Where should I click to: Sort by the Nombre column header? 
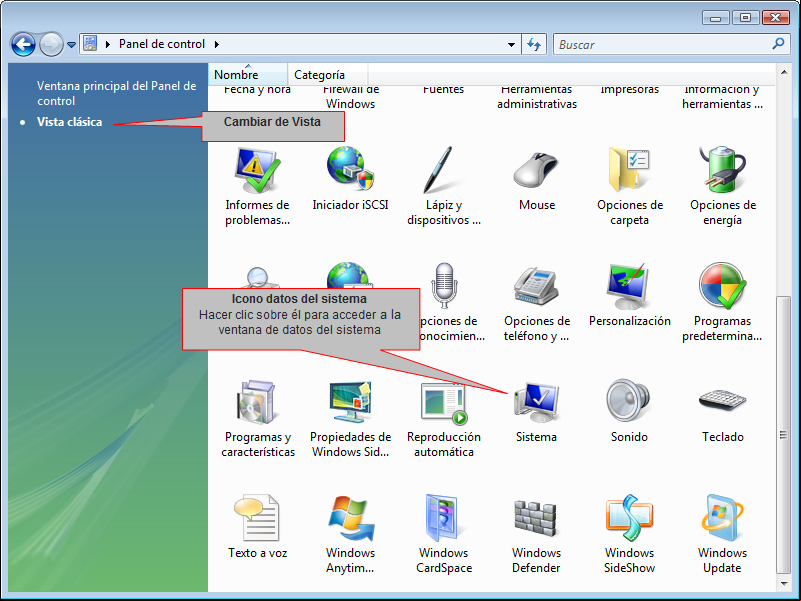[248, 75]
